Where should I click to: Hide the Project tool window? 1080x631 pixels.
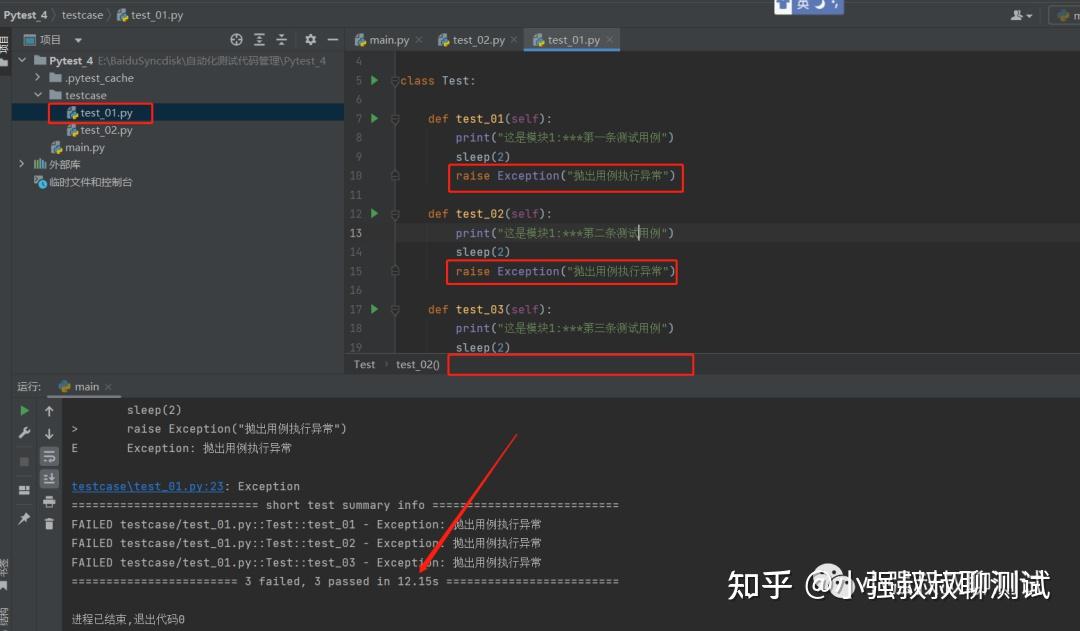[x=333, y=40]
